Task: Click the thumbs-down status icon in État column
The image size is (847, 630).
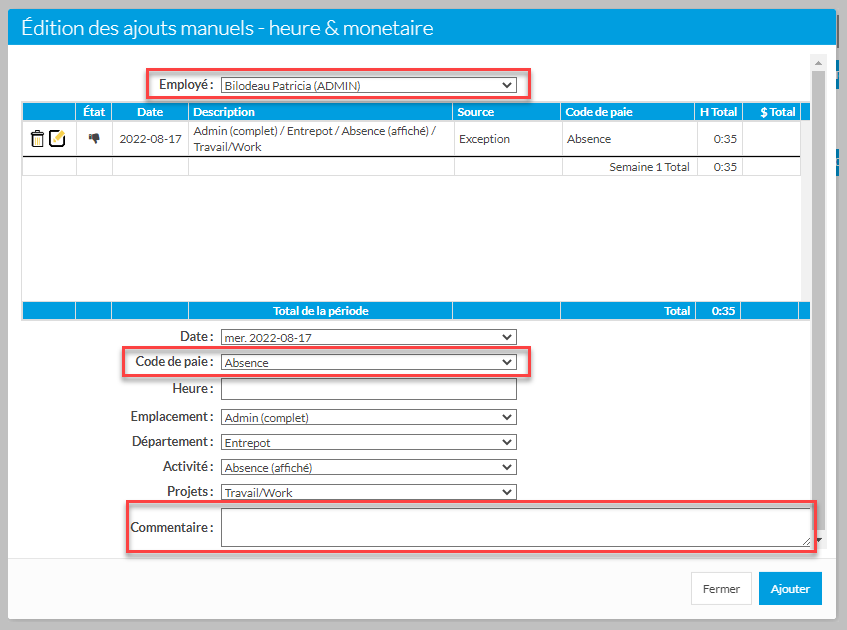Action: pyautogui.click(x=94, y=138)
